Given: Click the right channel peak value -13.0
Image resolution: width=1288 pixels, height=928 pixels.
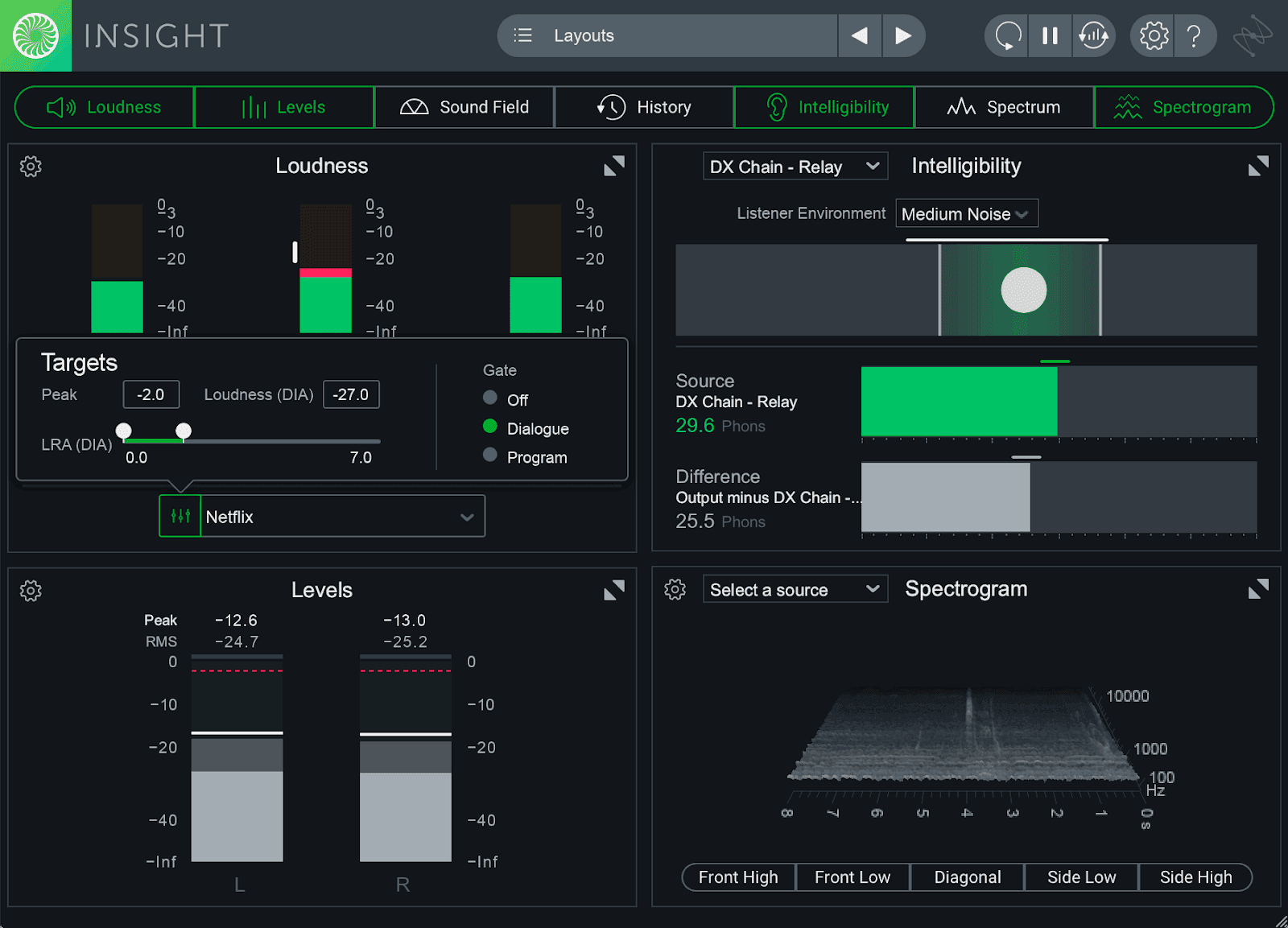Looking at the screenshot, I should [405, 621].
